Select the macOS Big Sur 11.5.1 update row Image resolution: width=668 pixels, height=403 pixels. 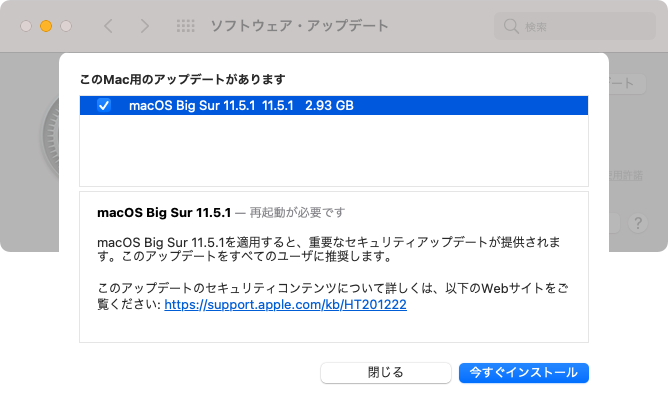click(334, 105)
